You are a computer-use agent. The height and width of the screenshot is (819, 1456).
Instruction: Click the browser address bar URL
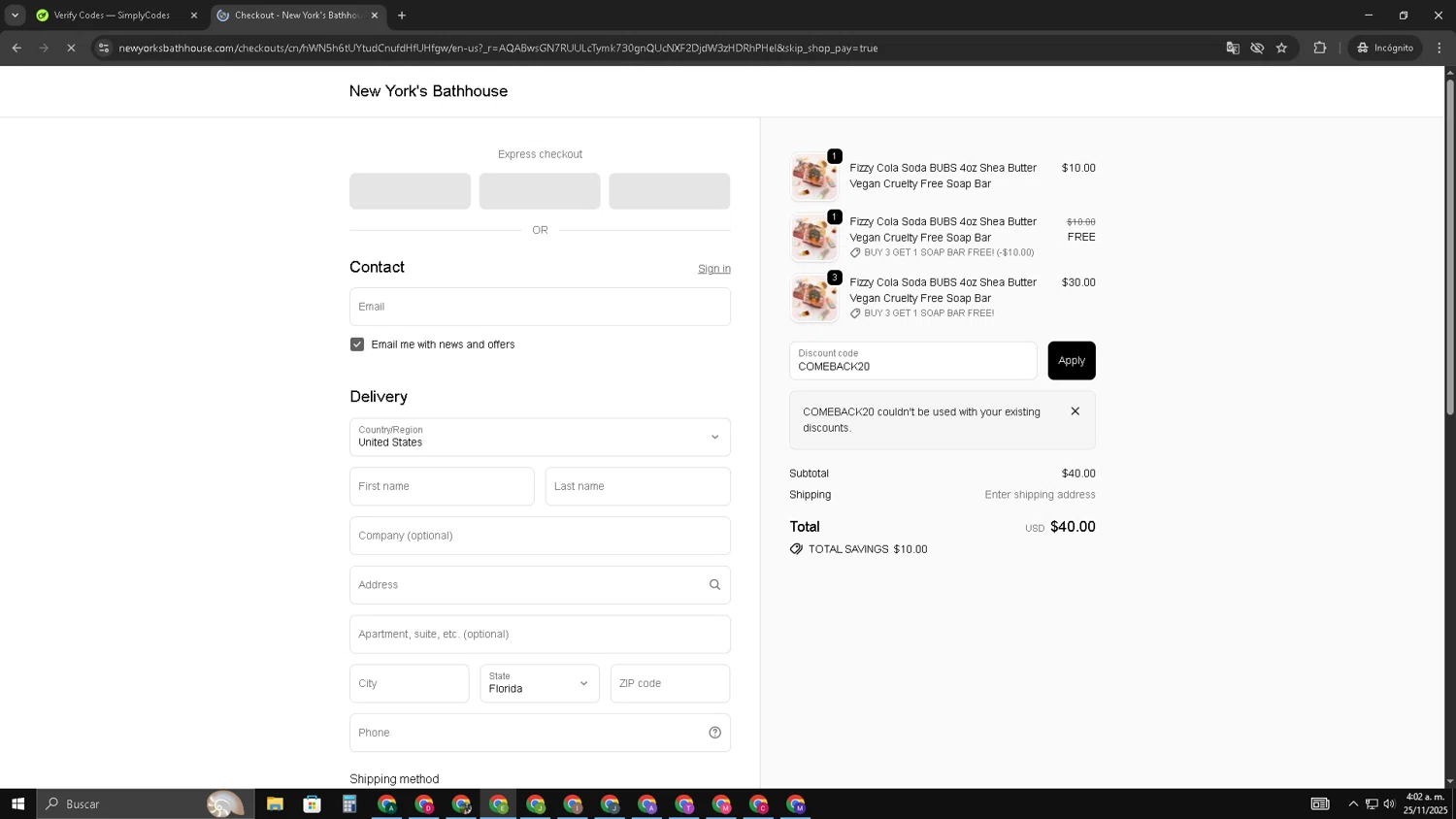[498, 48]
